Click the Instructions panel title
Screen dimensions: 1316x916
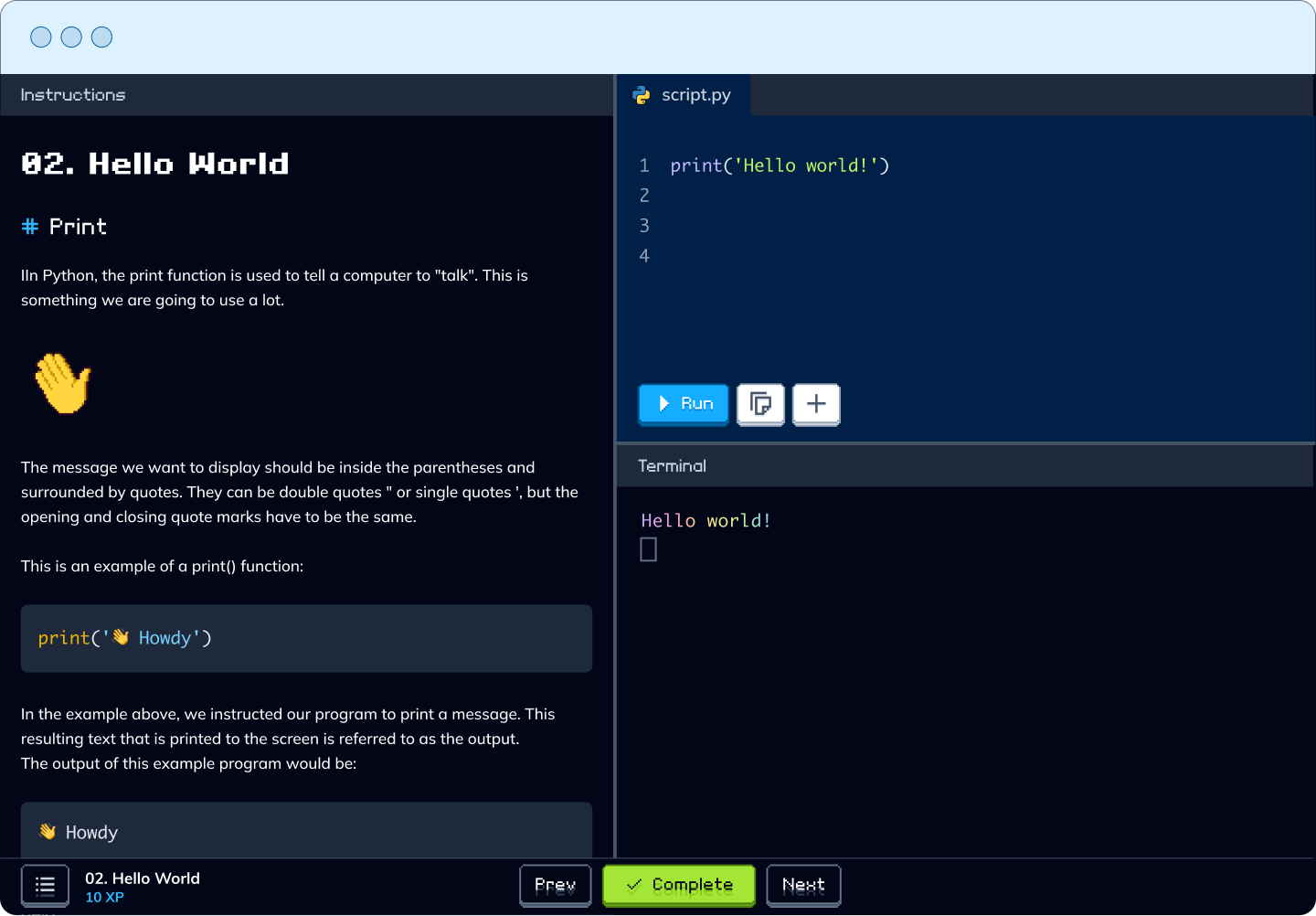pos(73,94)
